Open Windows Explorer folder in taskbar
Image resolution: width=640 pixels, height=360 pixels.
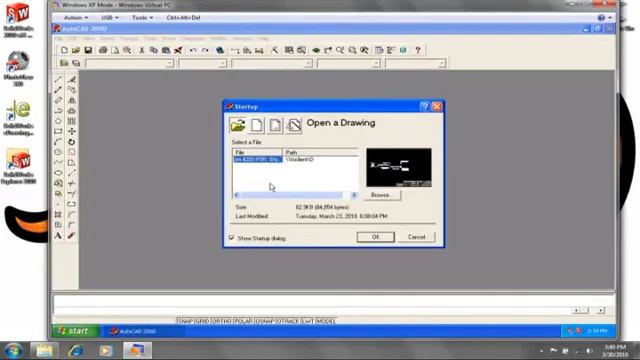pyautogui.click(x=44, y=350)
